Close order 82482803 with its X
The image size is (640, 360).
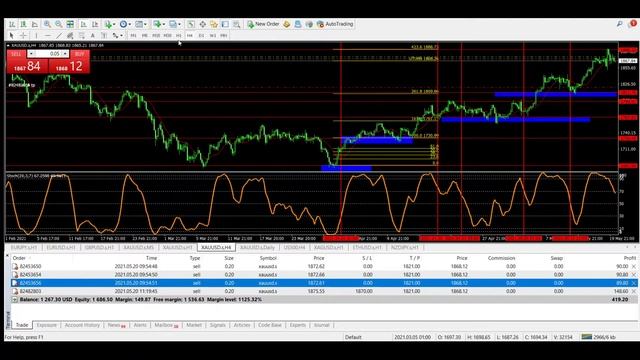coord(633,291)
